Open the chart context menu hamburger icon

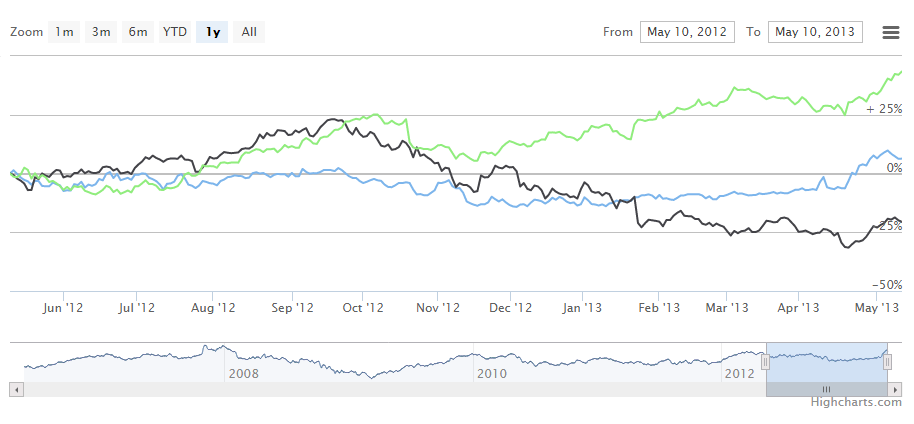coord(891,32)
